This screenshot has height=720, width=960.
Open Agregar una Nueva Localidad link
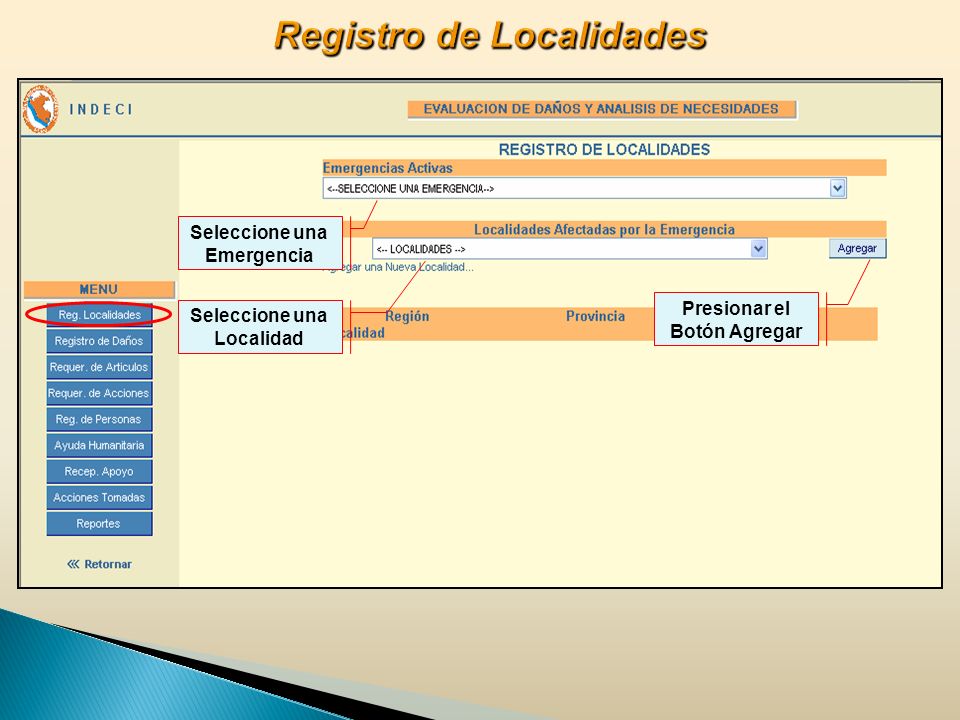coord(398,268)
